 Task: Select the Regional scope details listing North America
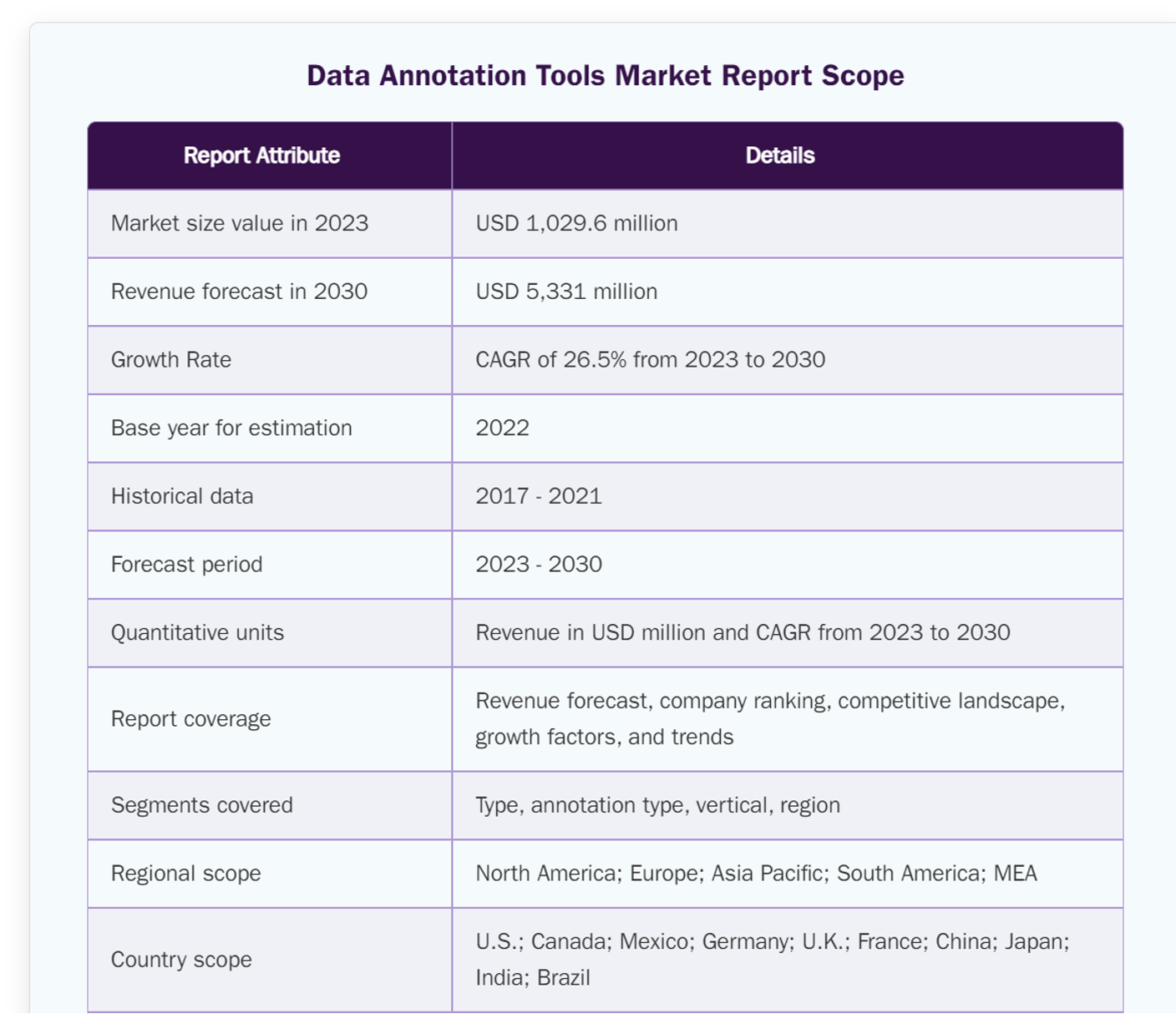point(756,874)
